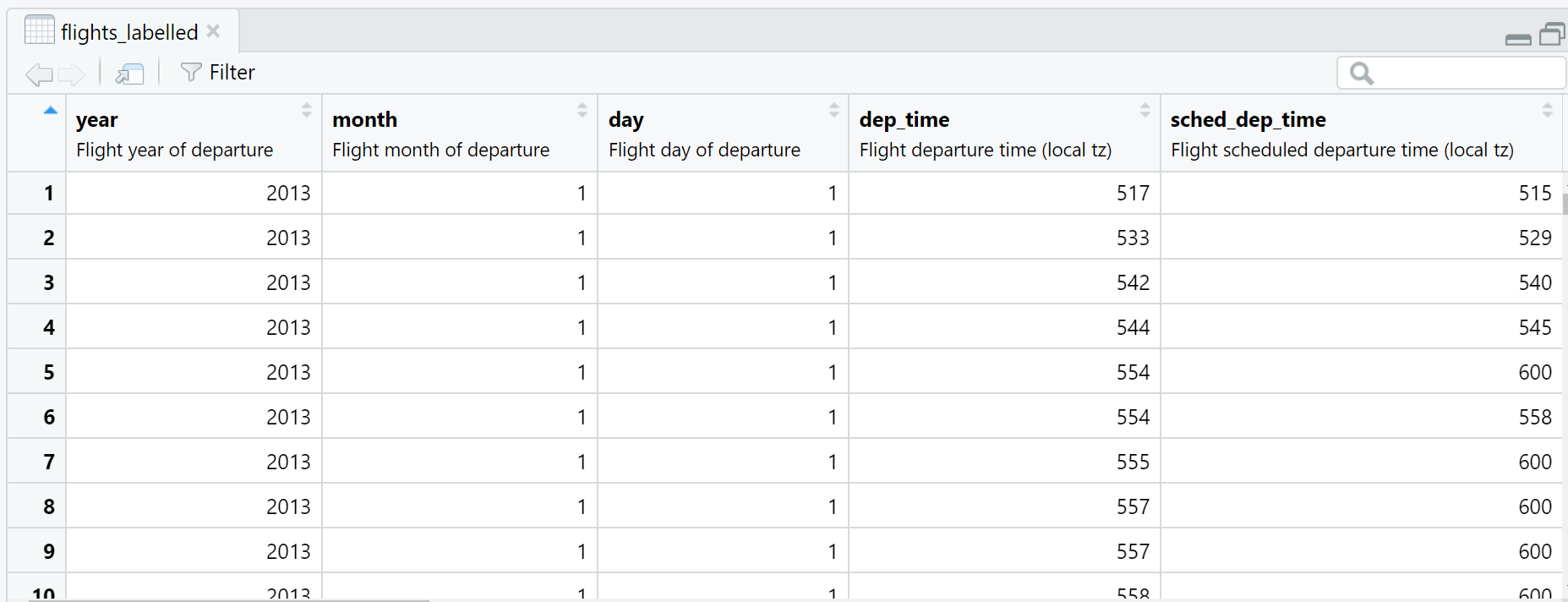This screenshot has height=602, width=1568.
Task: Click the magnifying glass search icon
Action: pyautogui.click(x=1361, y=74)
